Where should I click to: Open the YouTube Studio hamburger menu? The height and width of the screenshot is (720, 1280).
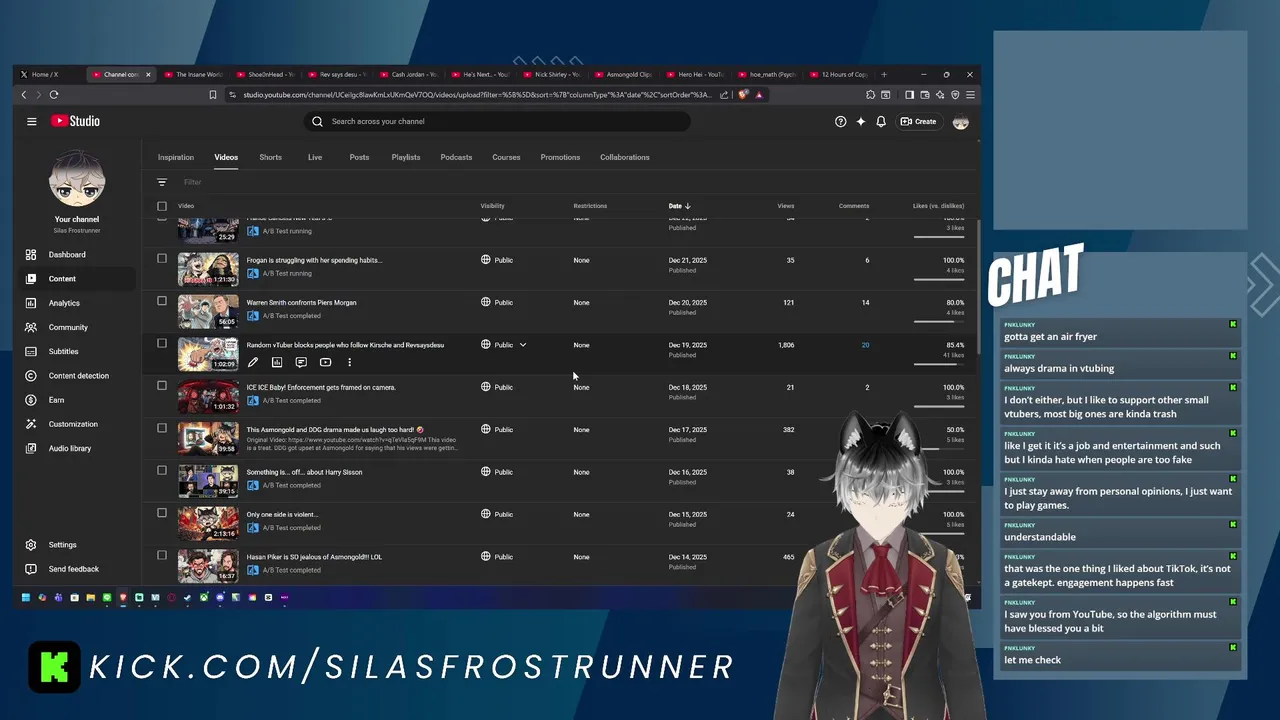coord(32,121)
